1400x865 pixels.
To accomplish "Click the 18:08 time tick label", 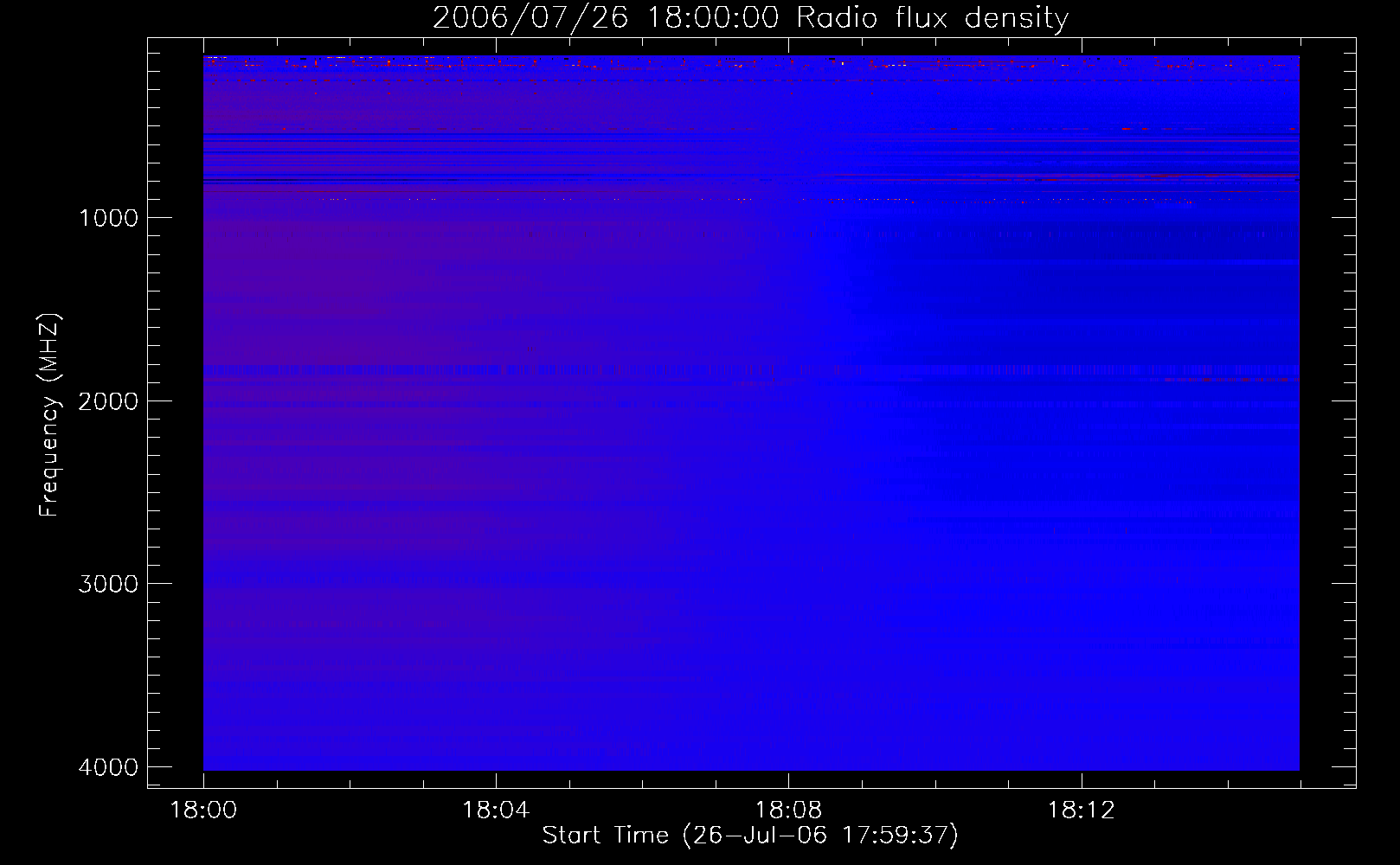I will pos(788,811).
